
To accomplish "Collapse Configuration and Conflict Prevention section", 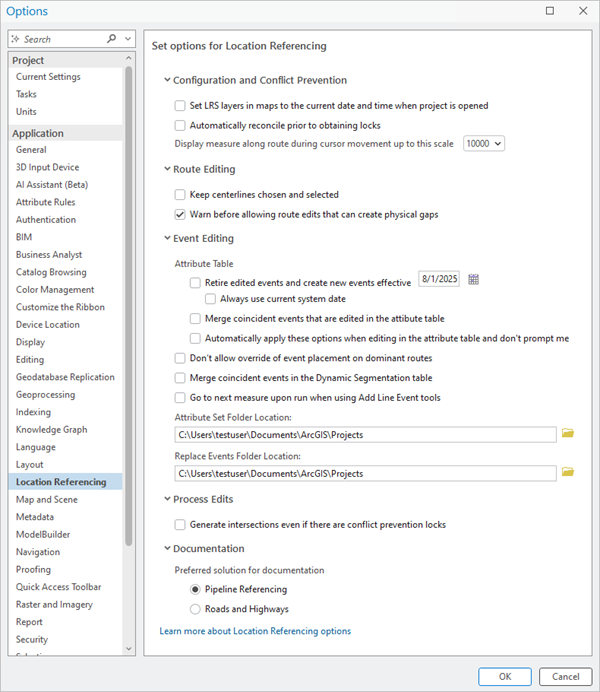I will pos(167,80).
